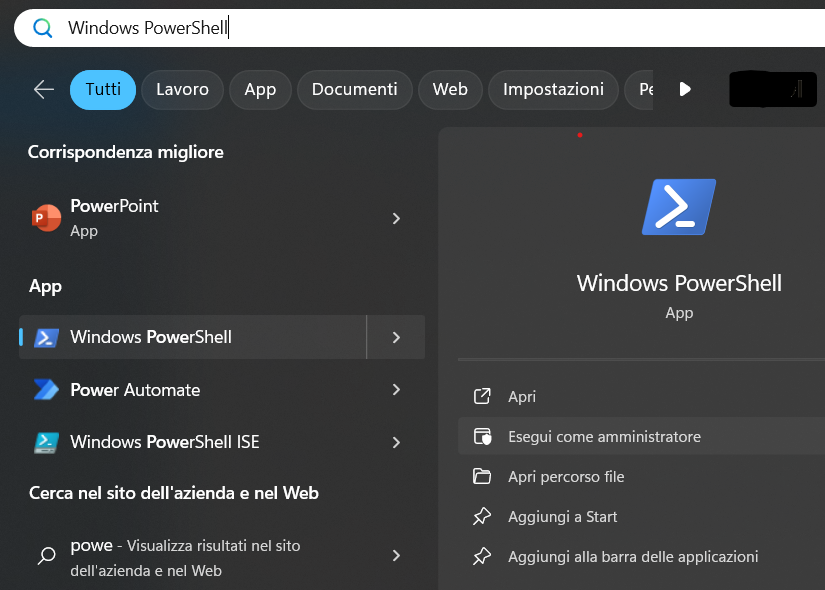
Task: Expand the Windows PowerShell ISE chevron
Action: 396,443
